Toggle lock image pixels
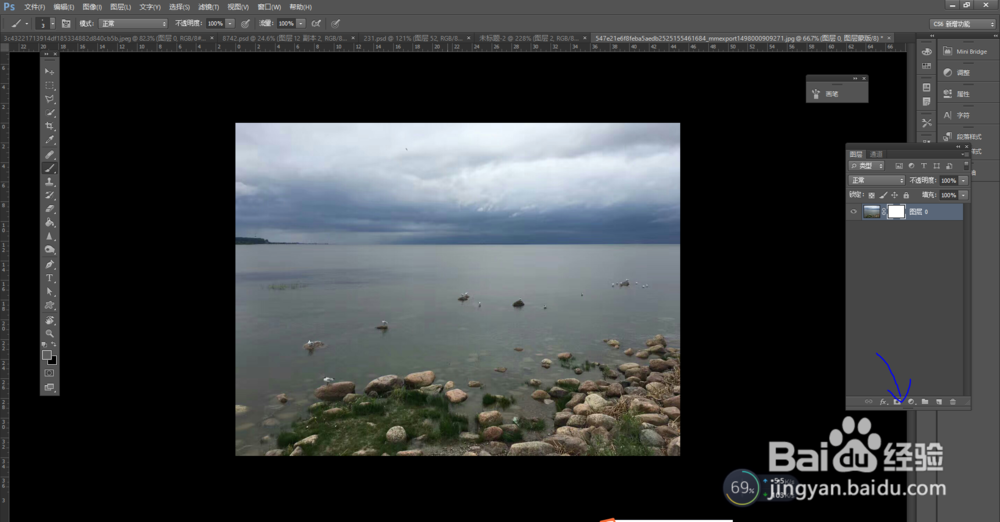Viewport: 1000px width, 522px height. click(x=883, y=195)
